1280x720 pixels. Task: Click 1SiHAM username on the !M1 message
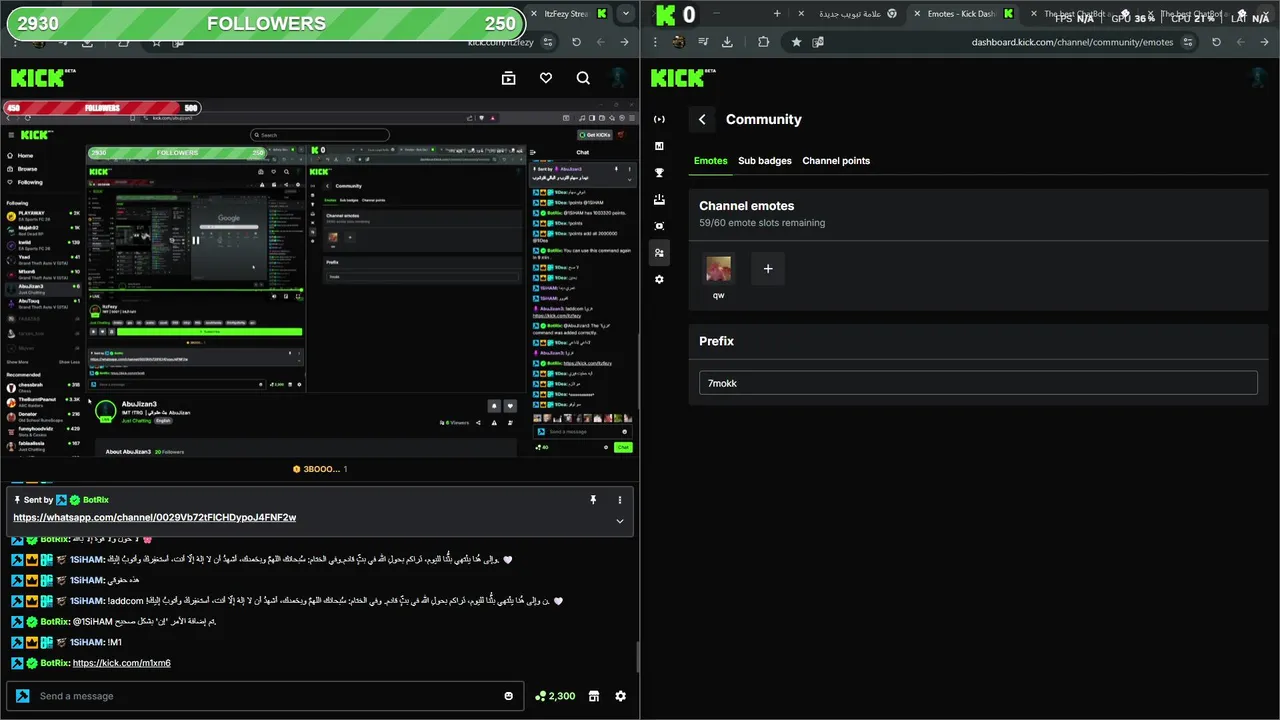[87, 642]
